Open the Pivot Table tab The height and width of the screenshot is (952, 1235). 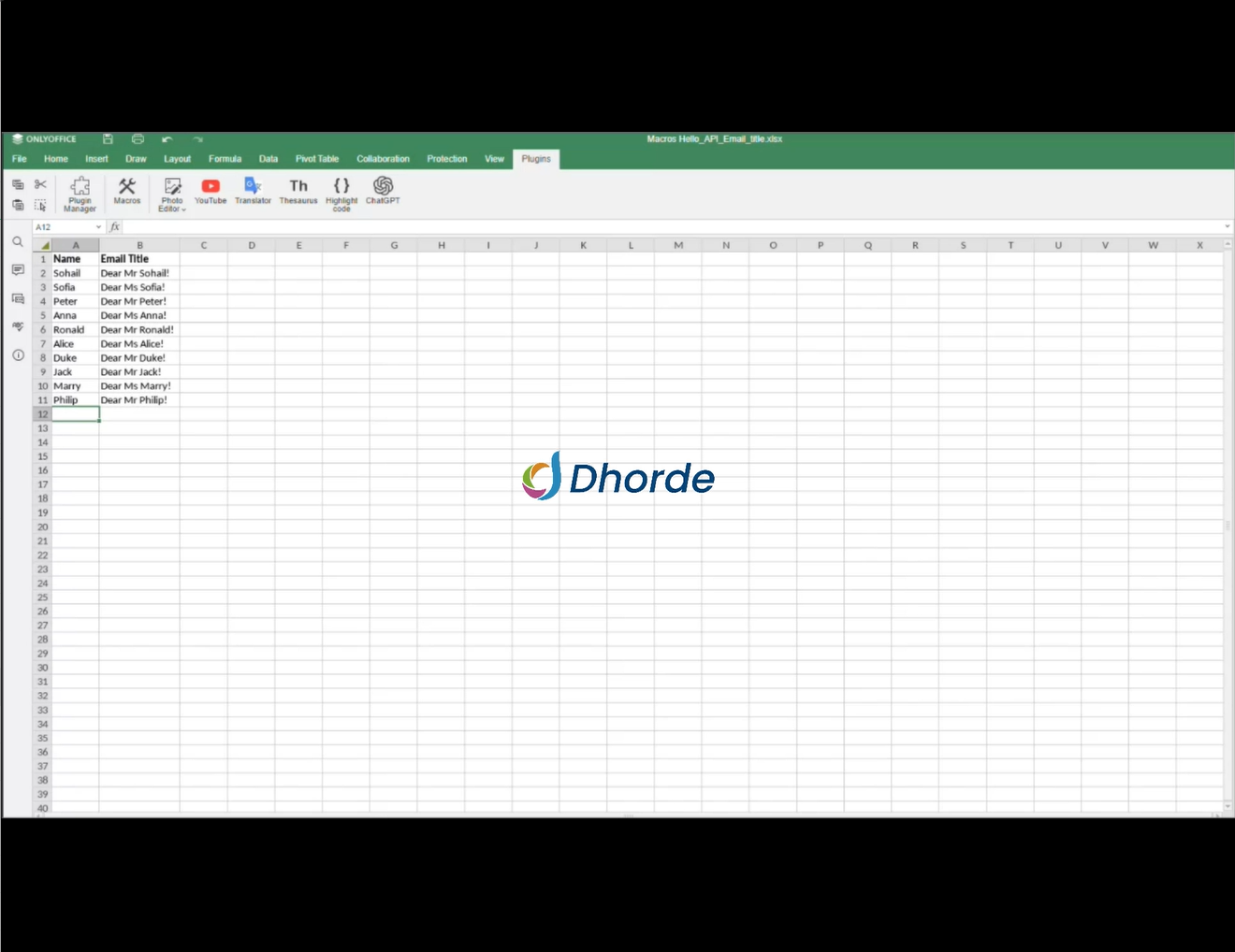[317, 159]
